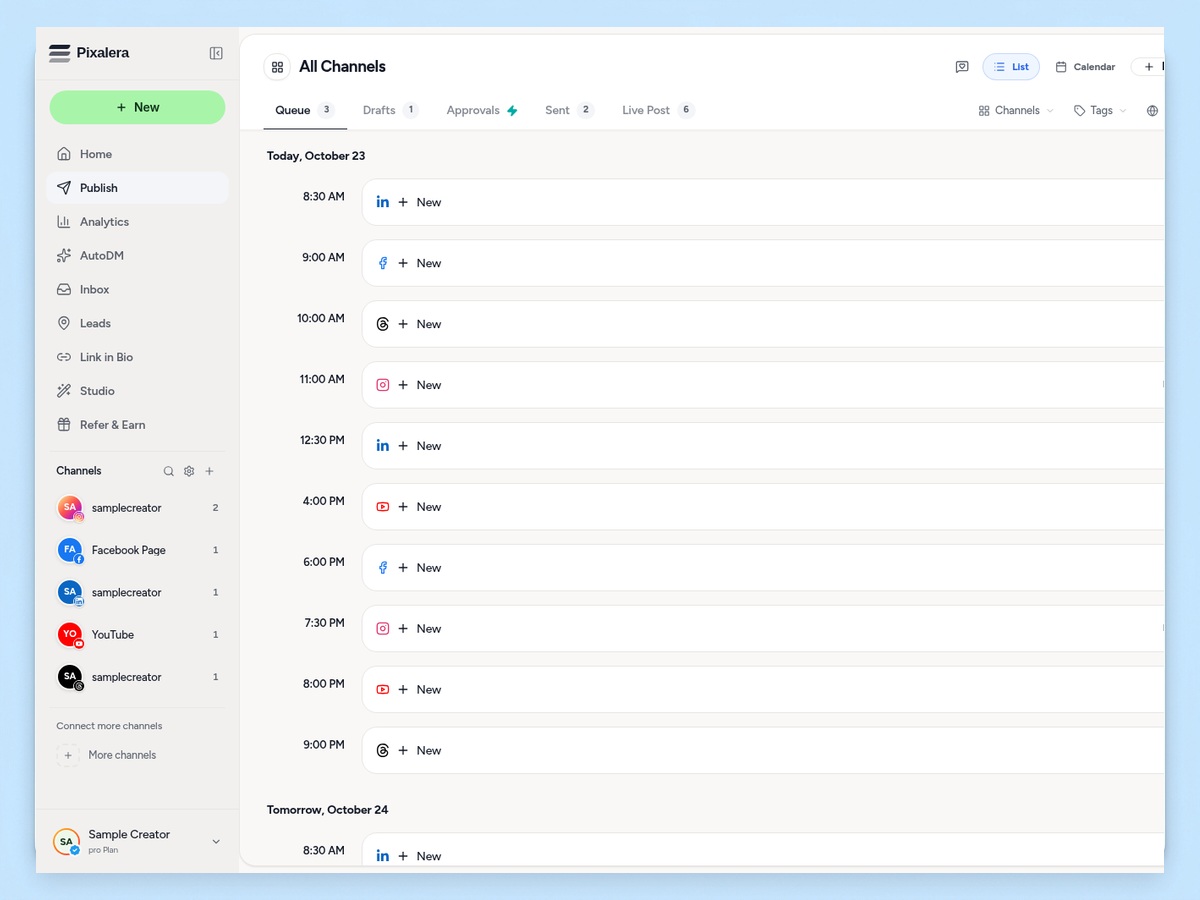The height and width of the screenshot is (900, 1200).
Task: Add new LinkedIn post at 12:30 PM
Action: click(763, 446)
